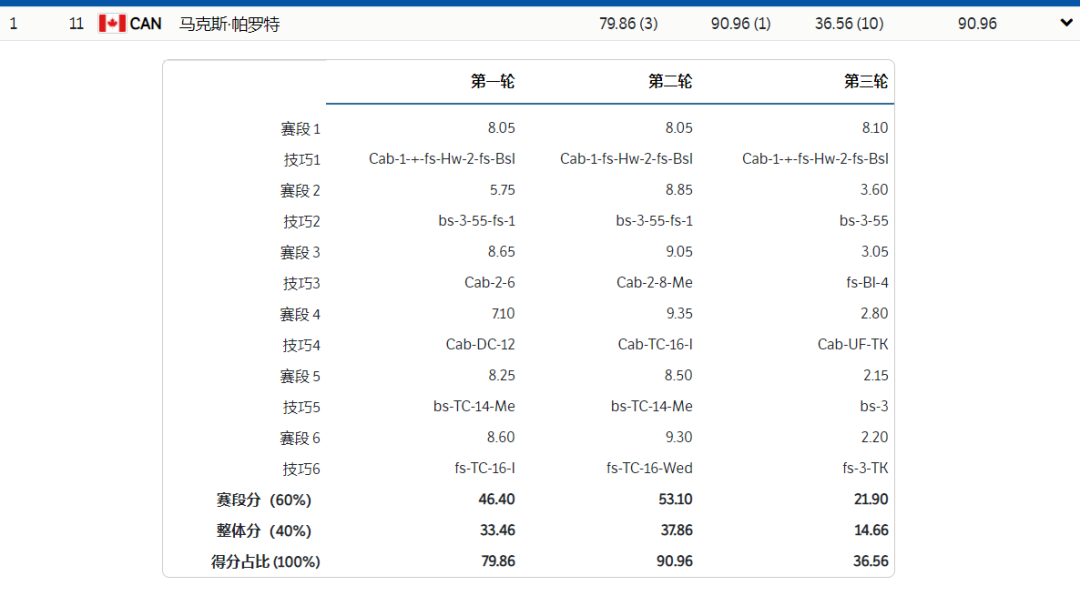This screenshot has height=596, width=1080.
Task: Select the 第三轮 column header
Action: (866, 82)
